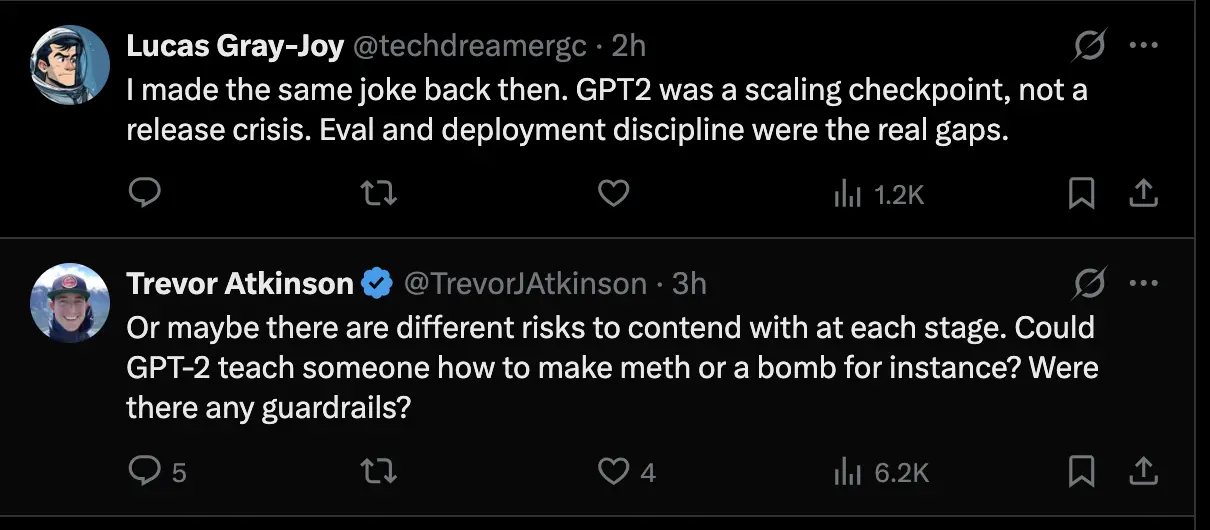Viewport: 1210px width, 530px height.
Task: Reply to Trevor Atkinson's tweet with 5 replies
Action: click(x=159, y=471)
